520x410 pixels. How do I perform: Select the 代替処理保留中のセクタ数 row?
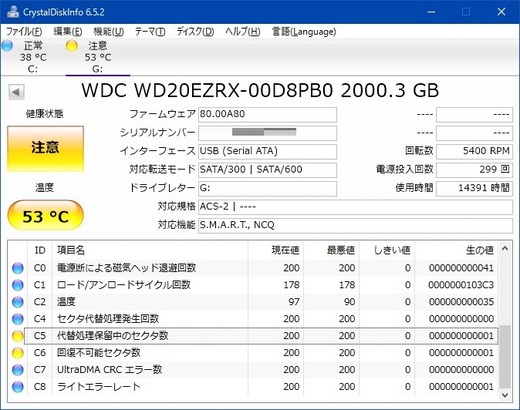click(253, 336)
